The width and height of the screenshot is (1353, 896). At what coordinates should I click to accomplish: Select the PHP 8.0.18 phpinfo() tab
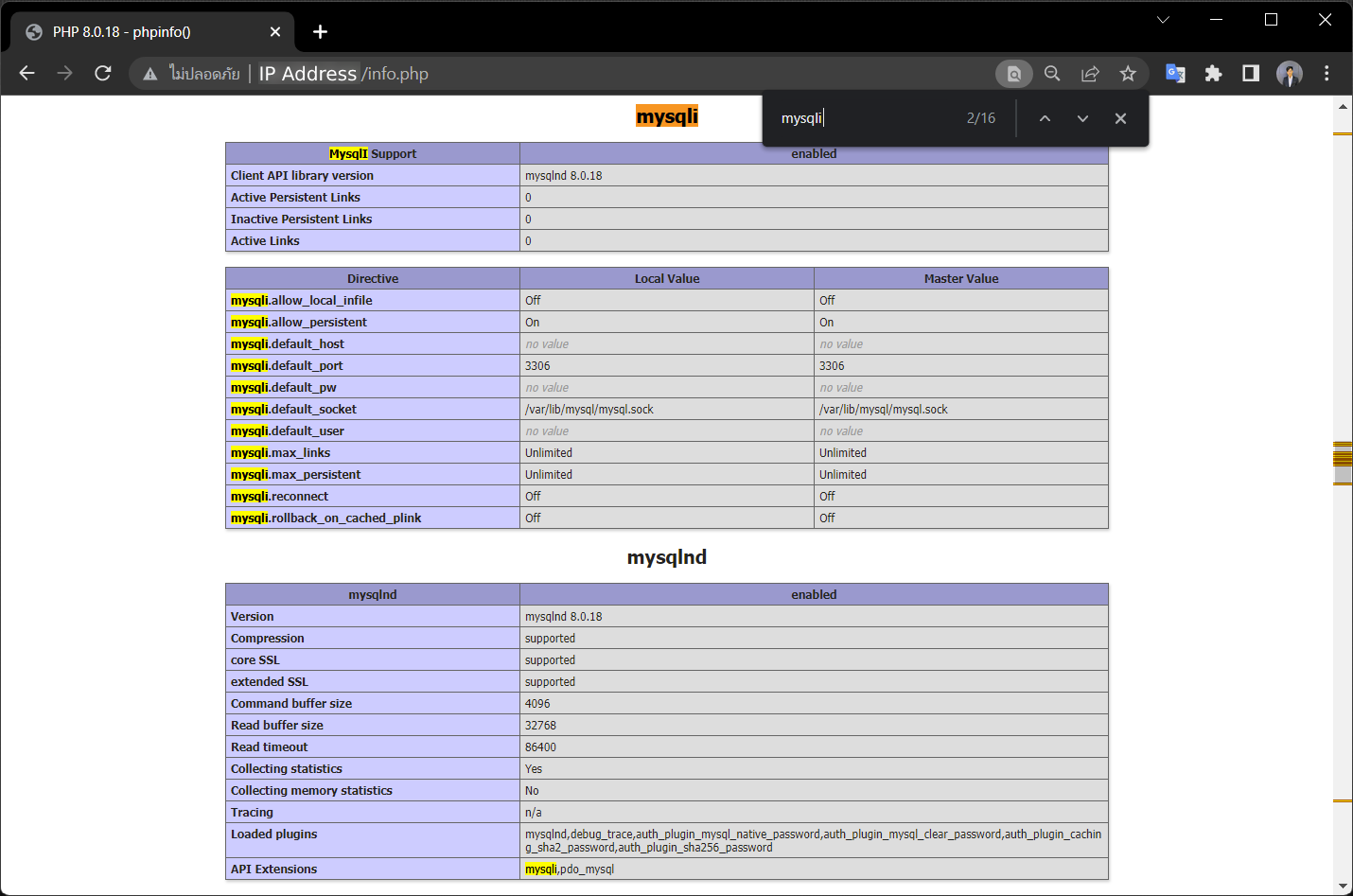coord(142,31)
